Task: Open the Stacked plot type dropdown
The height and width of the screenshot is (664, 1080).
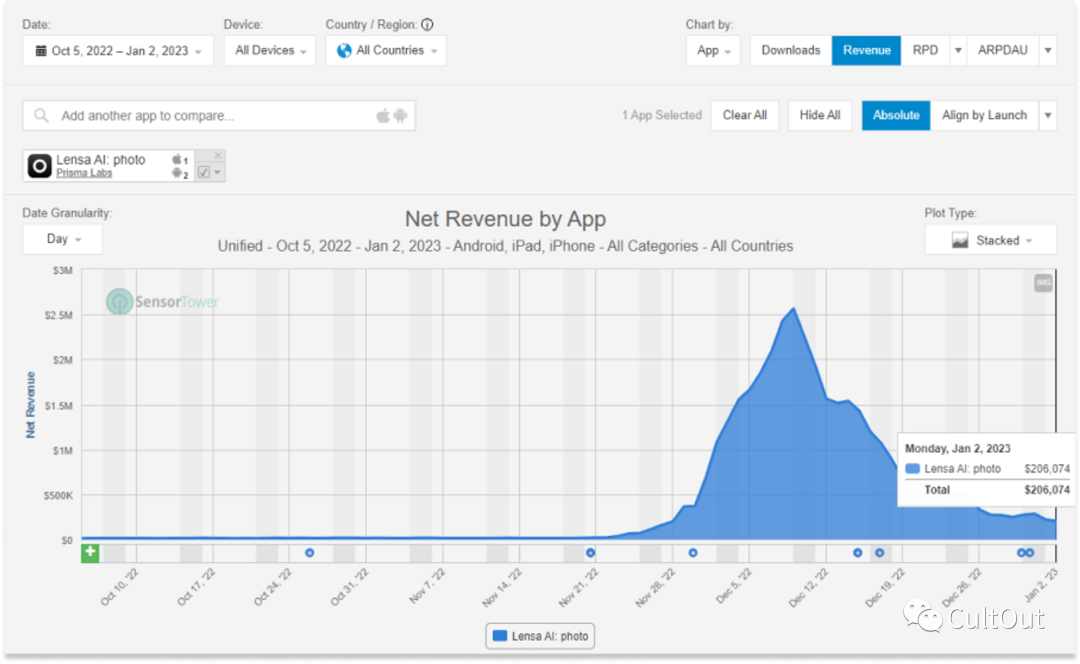Action: (990, 240)
